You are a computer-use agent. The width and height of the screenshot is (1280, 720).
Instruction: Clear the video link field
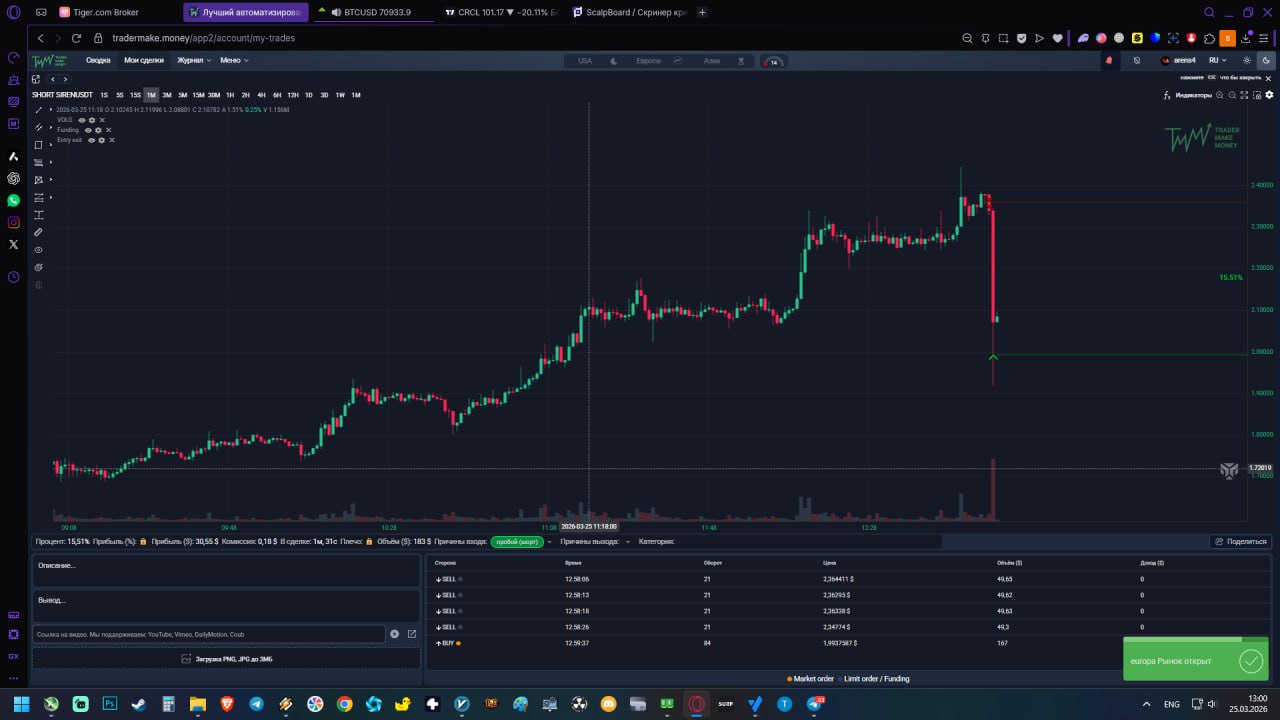click(x=395, y=634)
